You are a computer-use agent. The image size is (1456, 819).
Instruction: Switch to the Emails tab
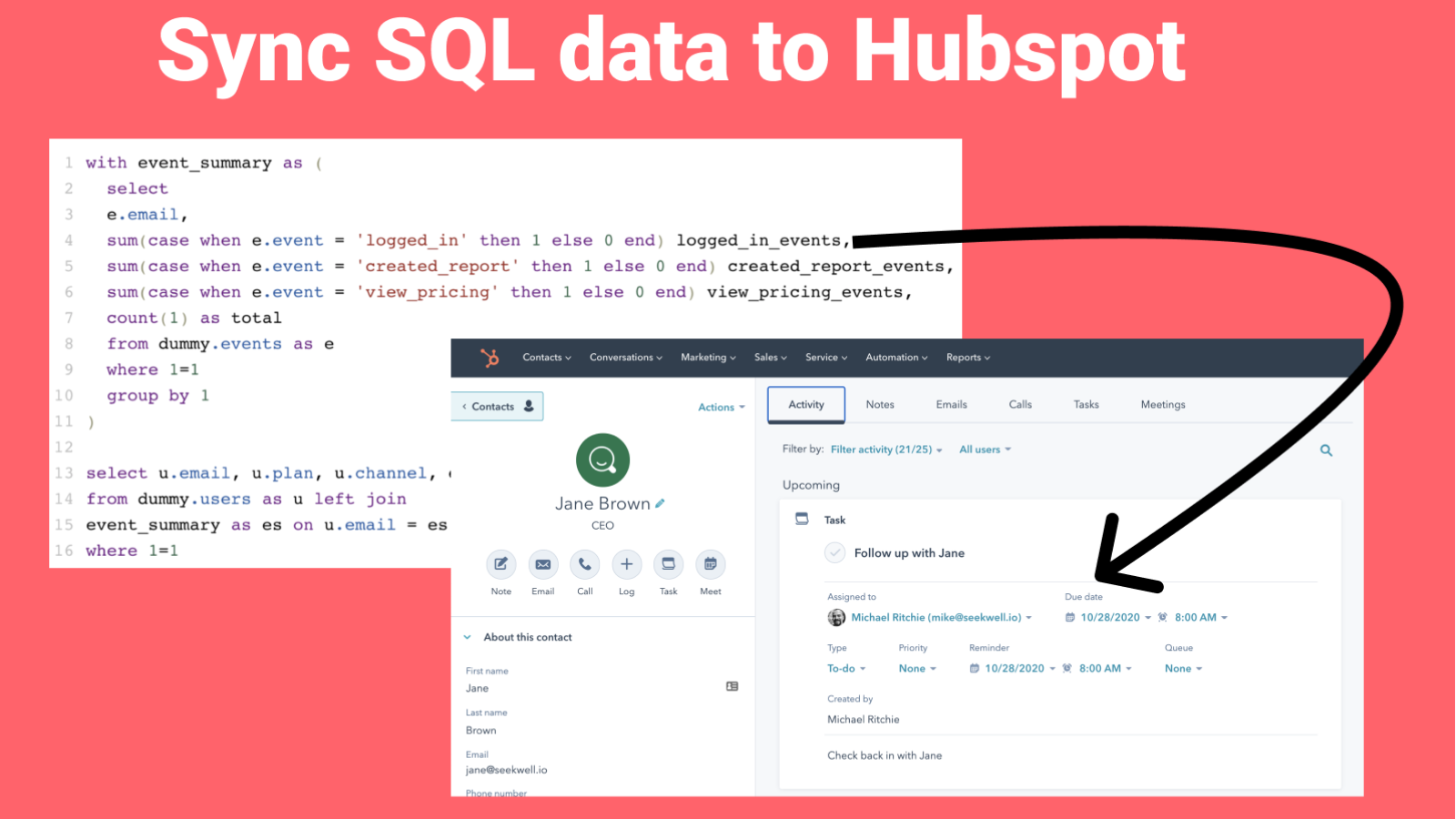click(952, 405)
